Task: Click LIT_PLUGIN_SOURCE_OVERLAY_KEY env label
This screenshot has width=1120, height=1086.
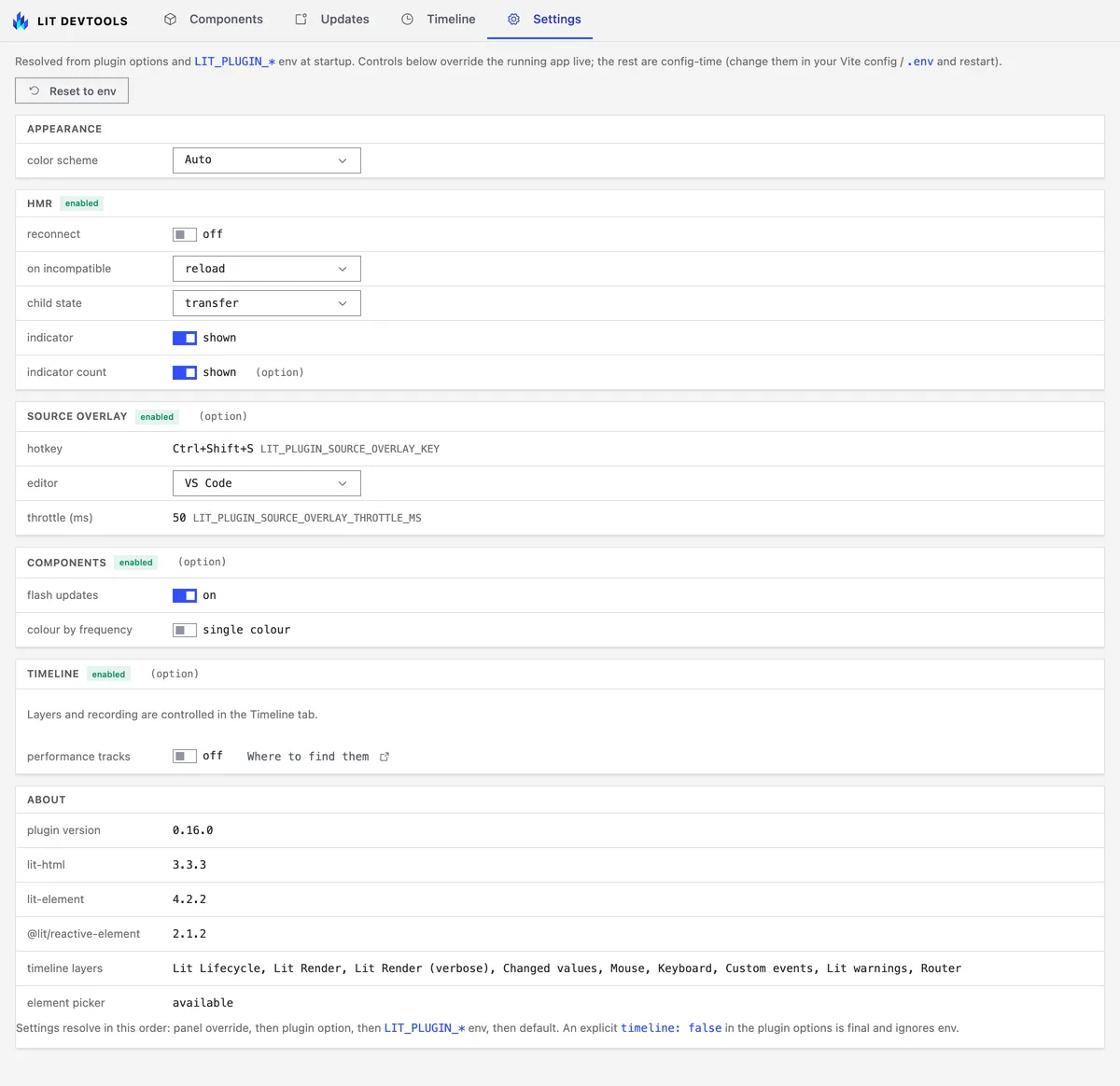Action: coord(350,449)
